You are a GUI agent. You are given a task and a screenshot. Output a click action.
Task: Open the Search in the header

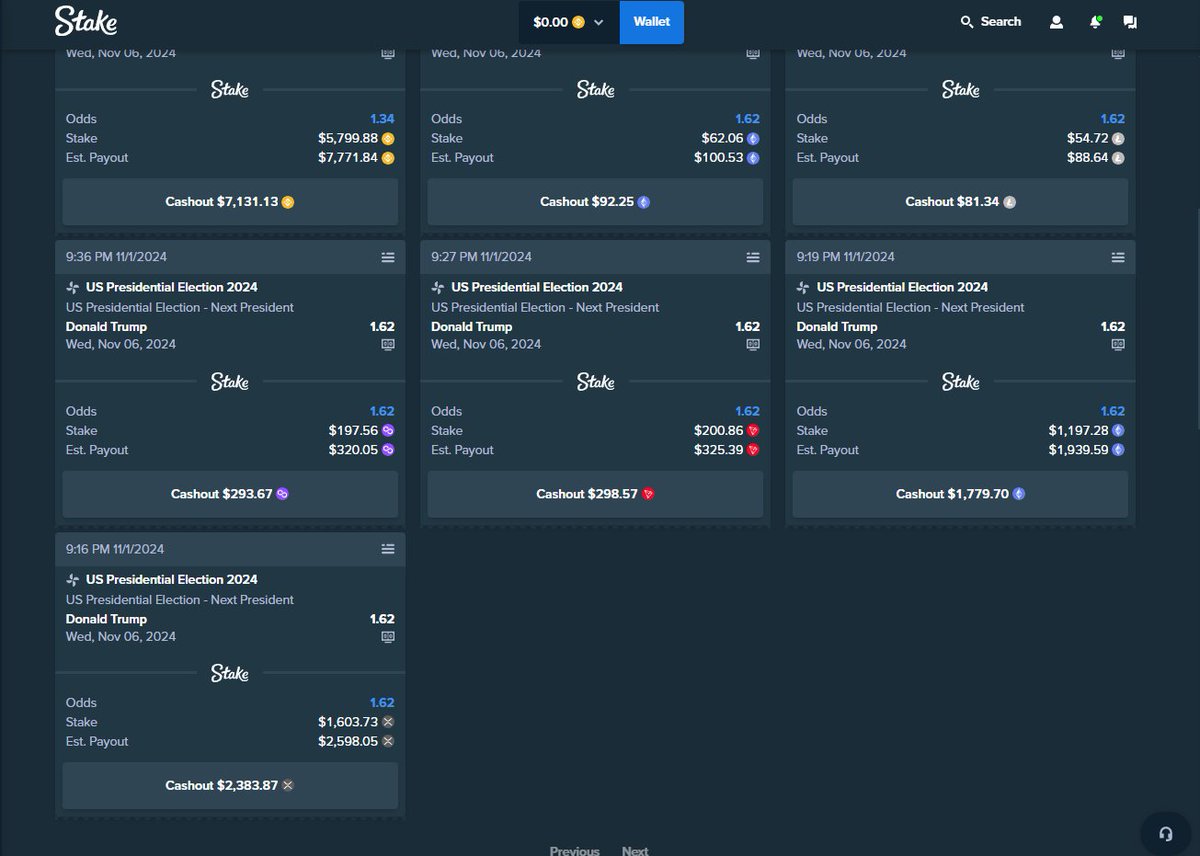(x=991, y=22)
